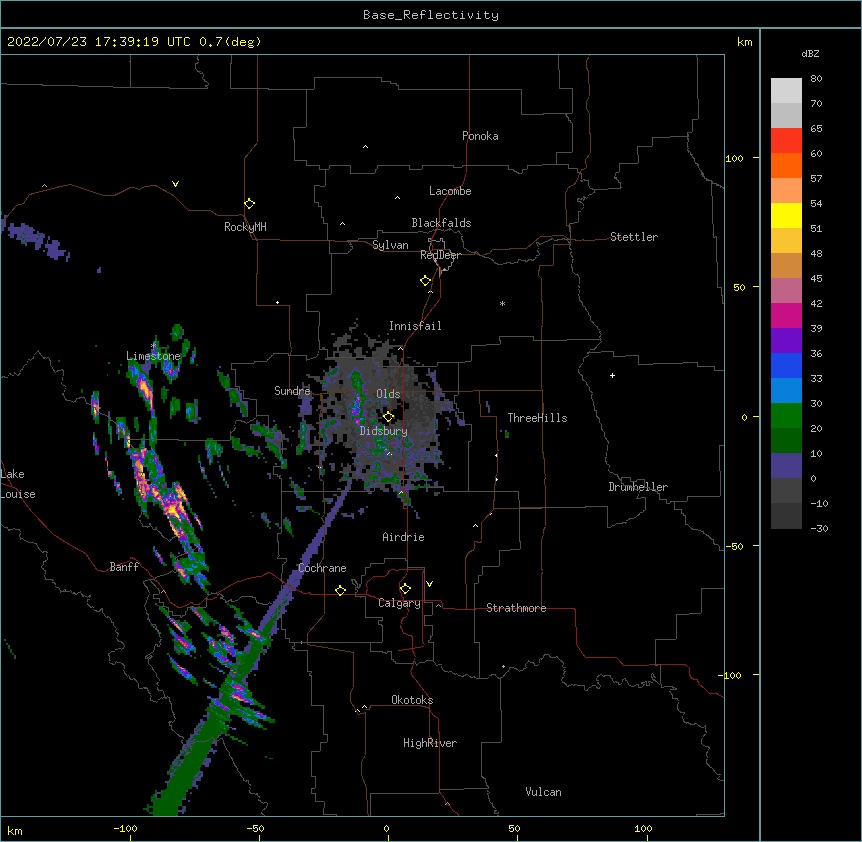Click the Lacombe city label
Screen dimensions: 862x842
450,191
